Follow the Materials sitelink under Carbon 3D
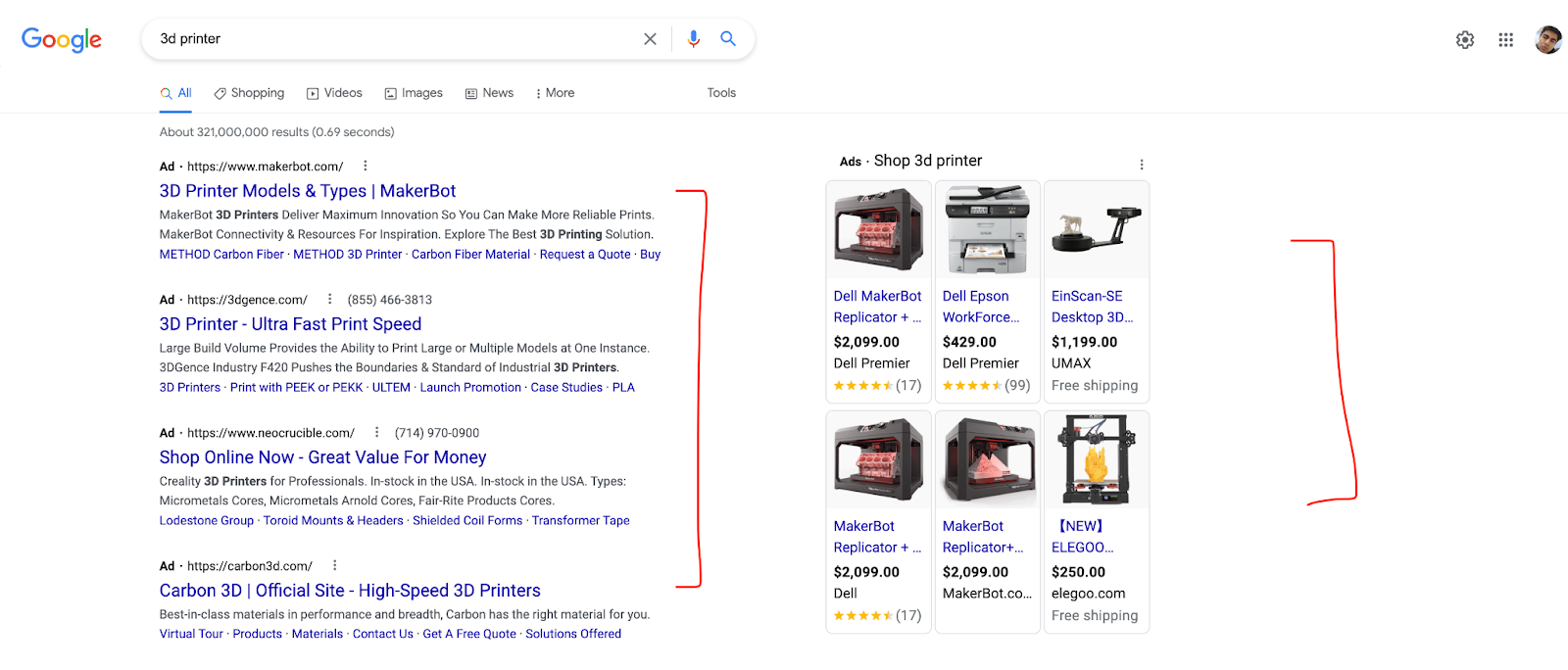The width and height of the screenshot is (1568, 670). tap(318, 635)
